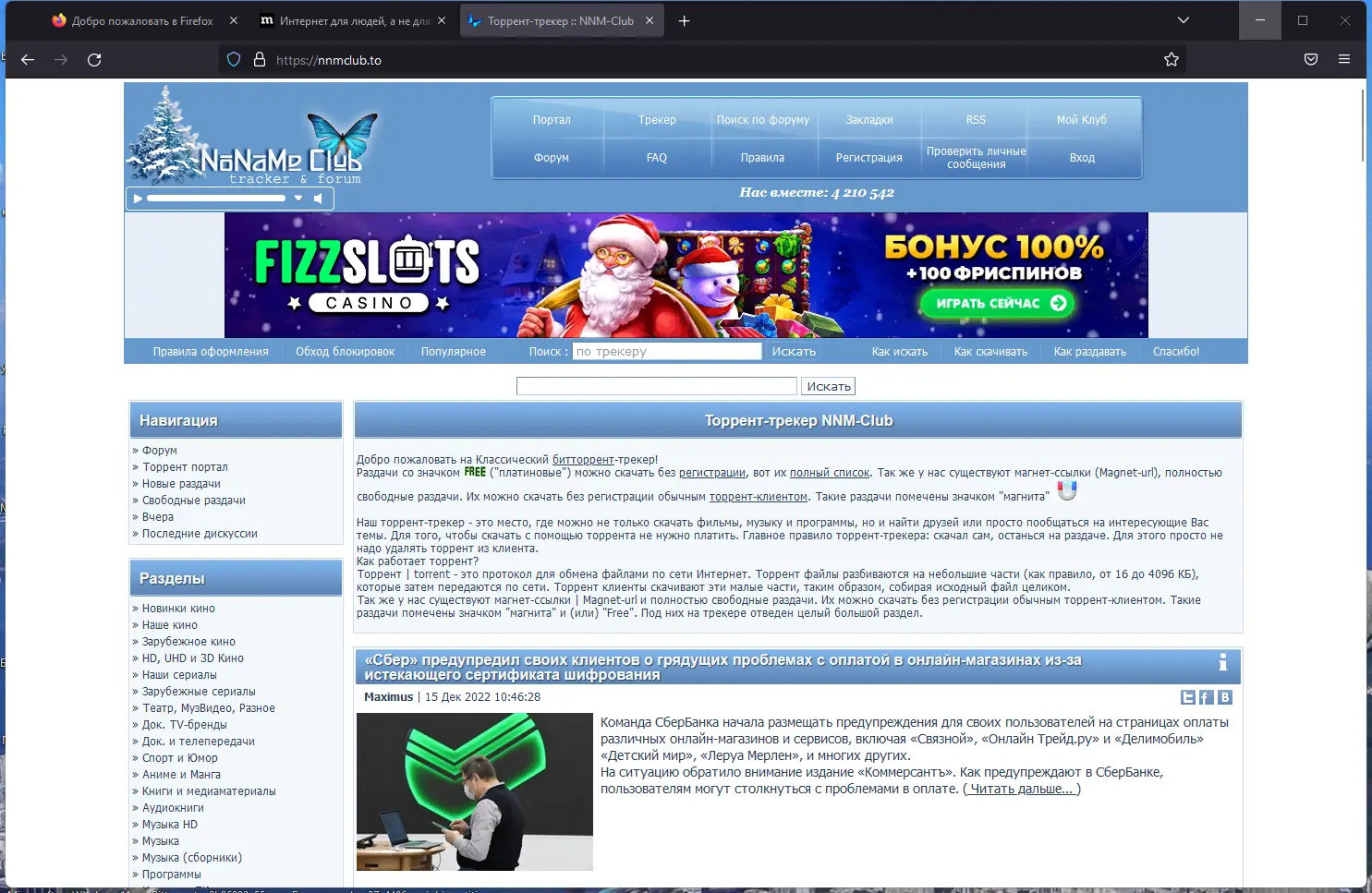This screenshot has width=1372, height=893.
Task: Open a new tab with the plus icon
Action: (x=685, y=21)
